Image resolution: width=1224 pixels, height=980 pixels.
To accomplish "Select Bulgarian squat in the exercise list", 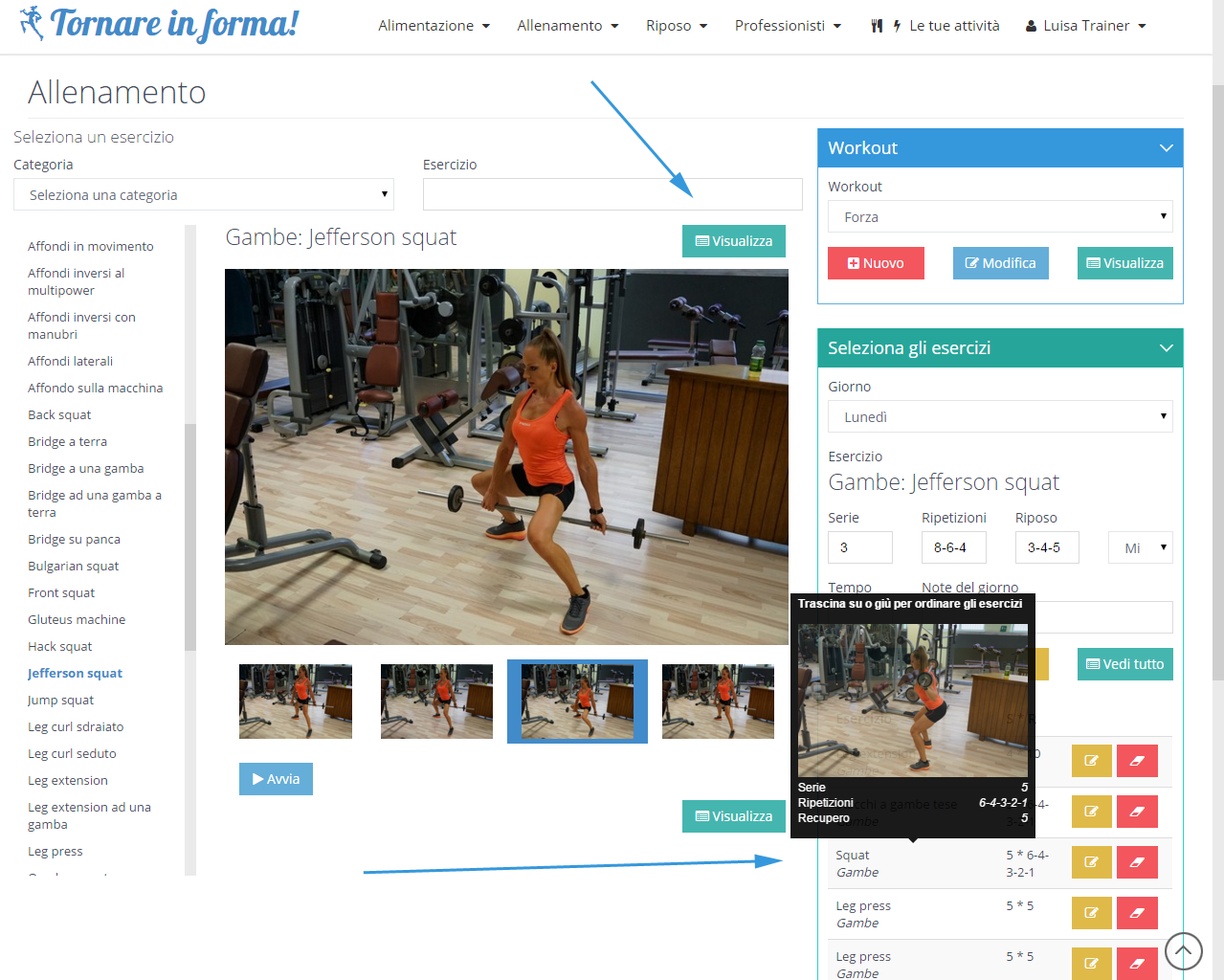I will pos(74,567).
